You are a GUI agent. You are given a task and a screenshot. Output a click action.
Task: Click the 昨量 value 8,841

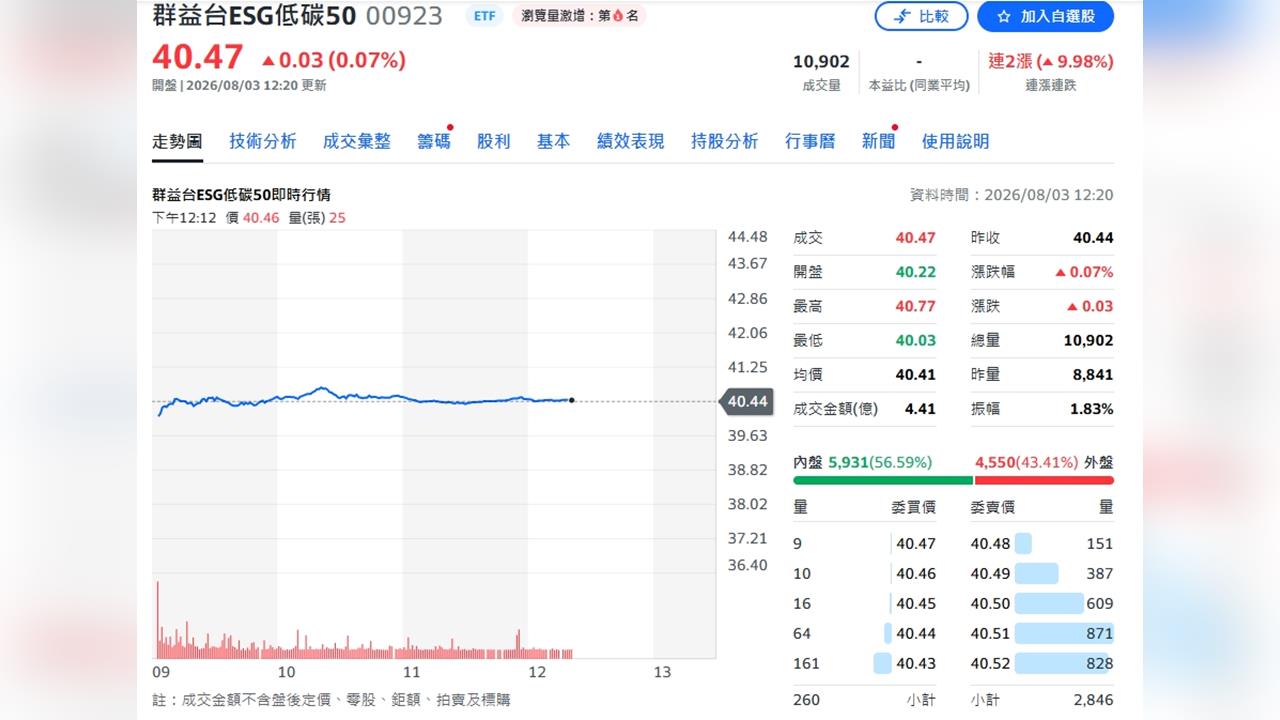click(x=1093, y=374)
